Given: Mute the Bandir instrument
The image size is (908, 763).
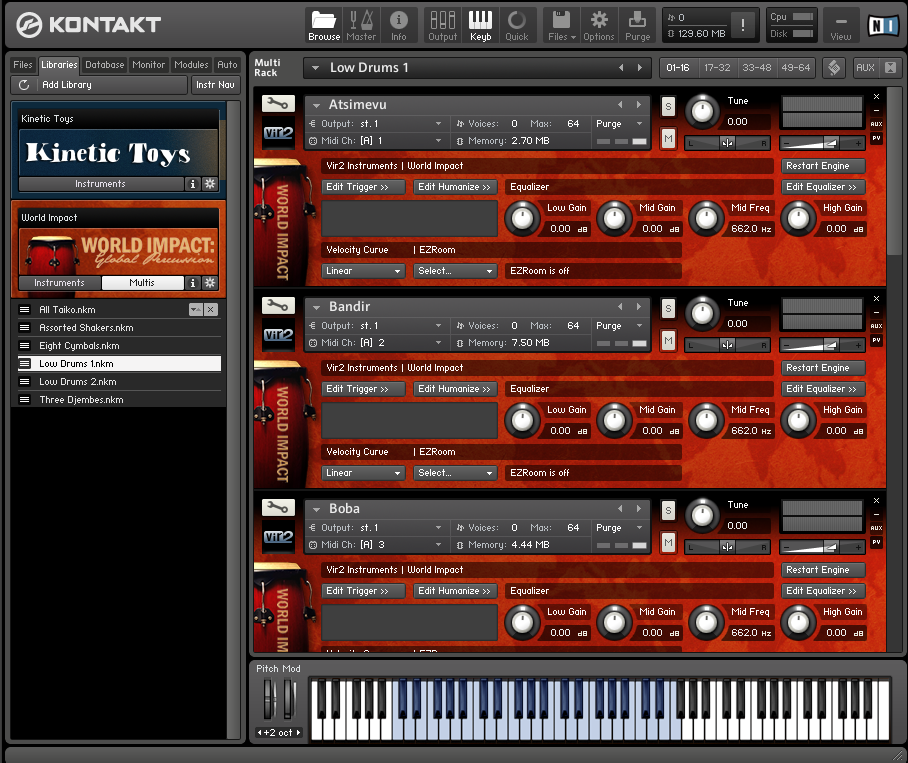Looking at the screenshot, I should point(668,340).
